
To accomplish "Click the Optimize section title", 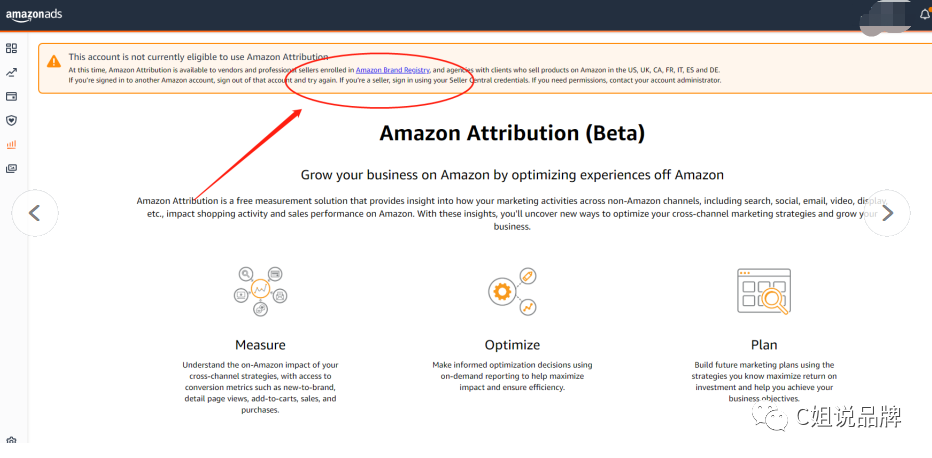I will [x=512, y=345].
